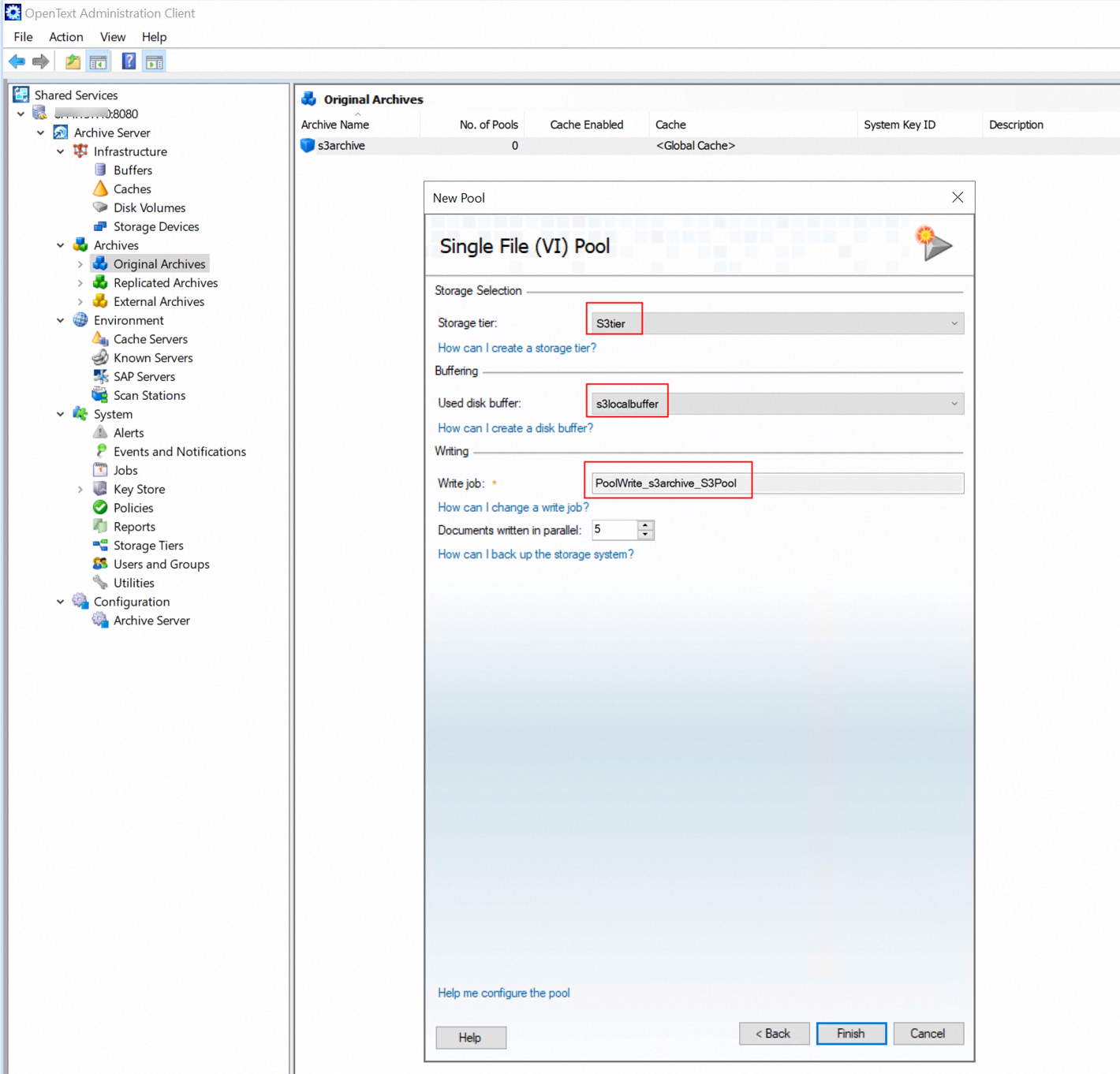Collapse the System tree node

point(61,414)
